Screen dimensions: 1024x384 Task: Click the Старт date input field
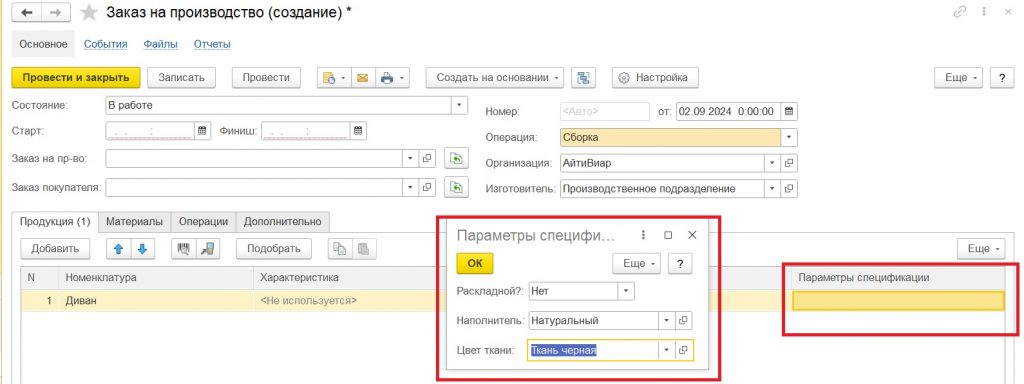150,131
